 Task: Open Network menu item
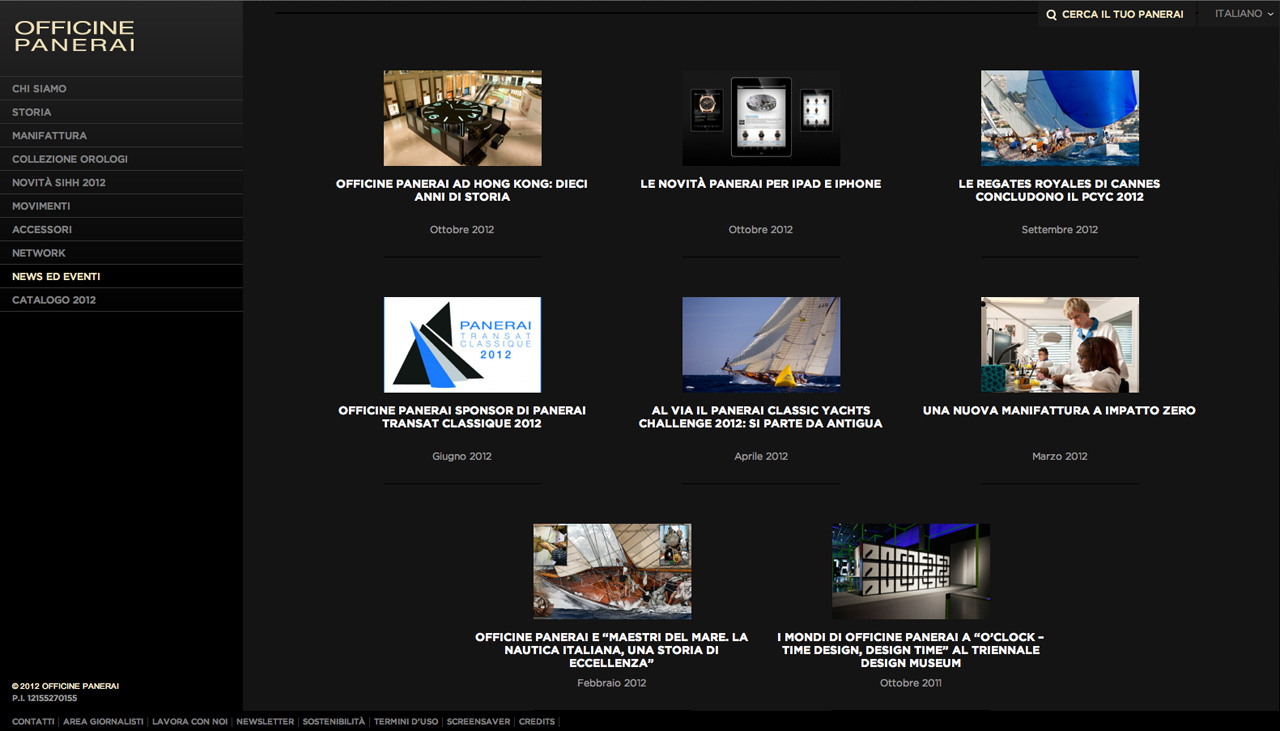[x=121, y=253]
